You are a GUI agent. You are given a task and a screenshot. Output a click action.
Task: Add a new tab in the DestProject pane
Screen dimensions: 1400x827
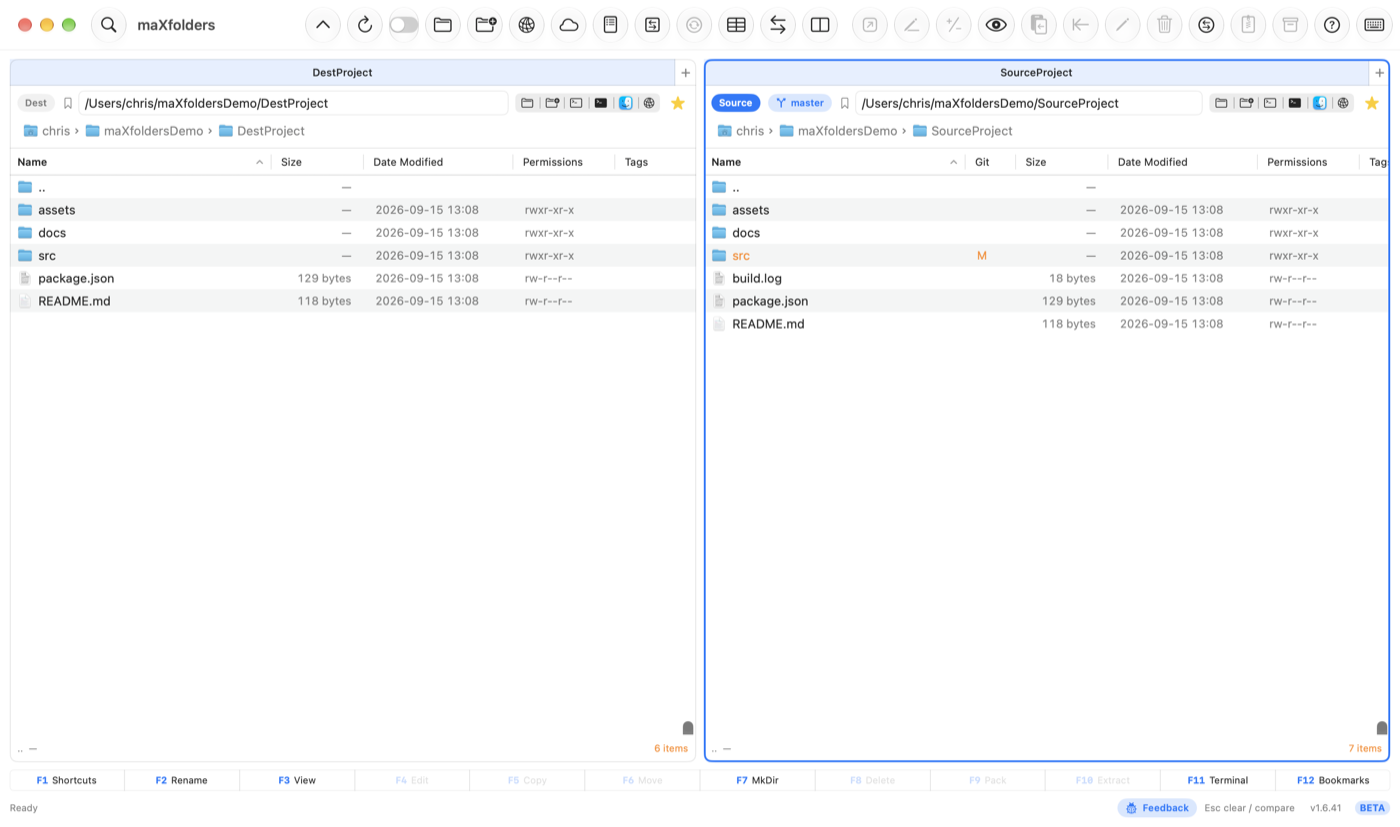point(685,73)
